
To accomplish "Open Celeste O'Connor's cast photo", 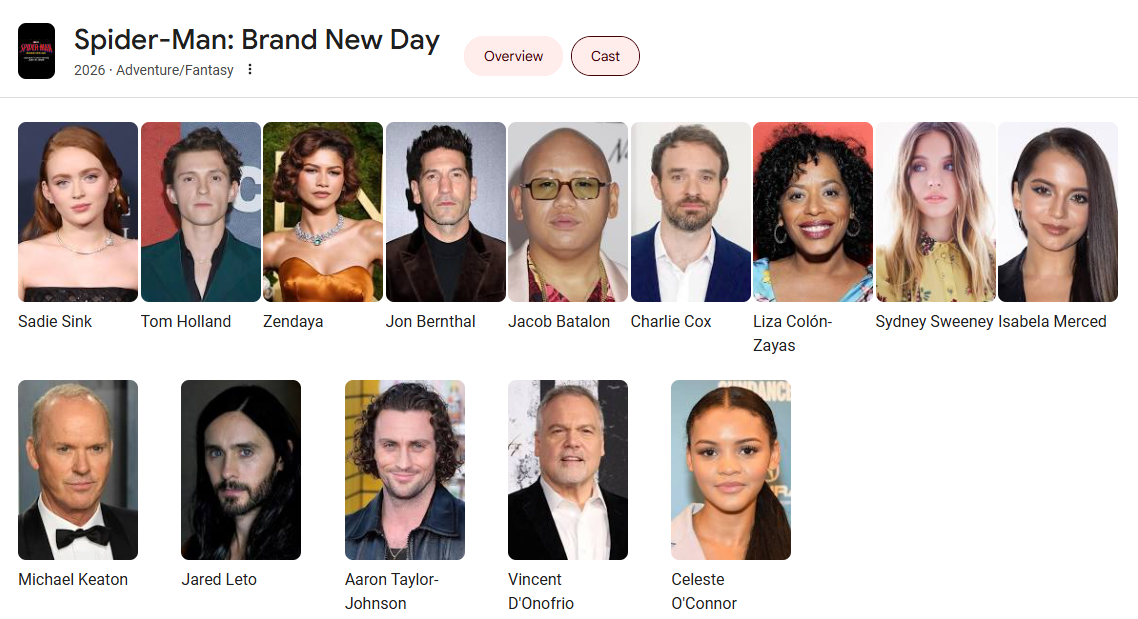I will click(731, 470).
